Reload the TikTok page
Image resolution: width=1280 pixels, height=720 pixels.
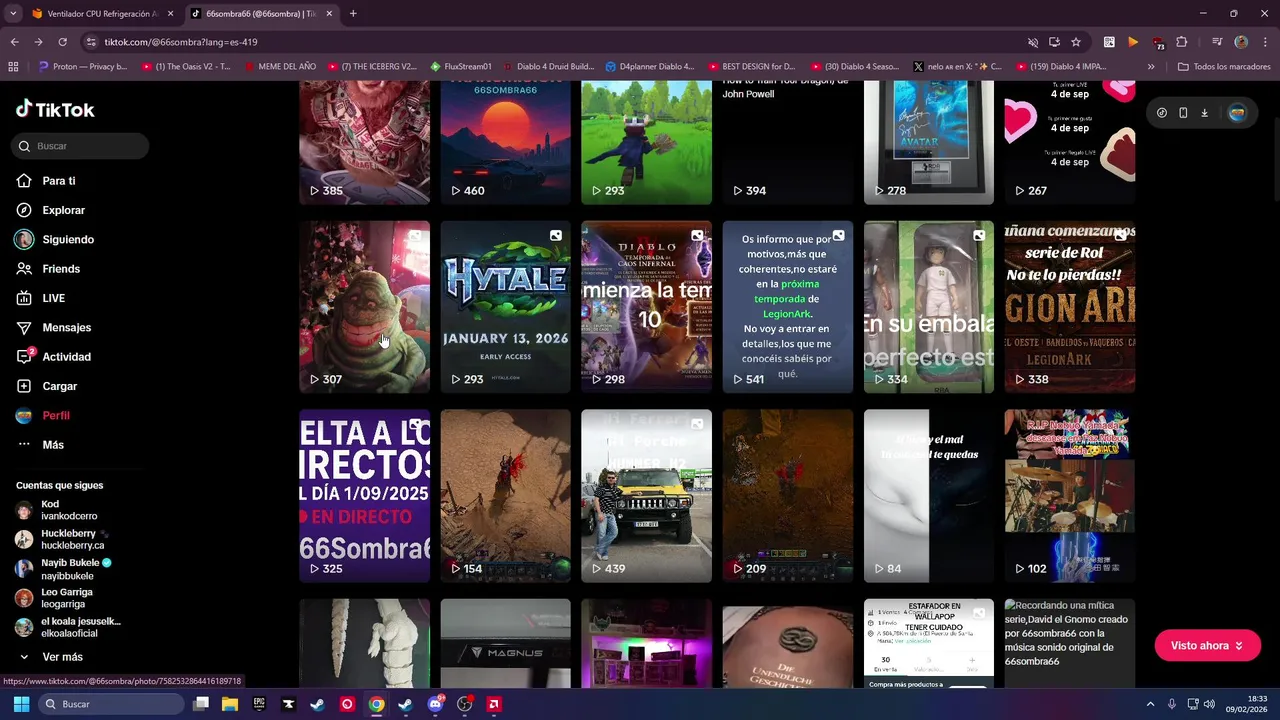pos(62,42)
